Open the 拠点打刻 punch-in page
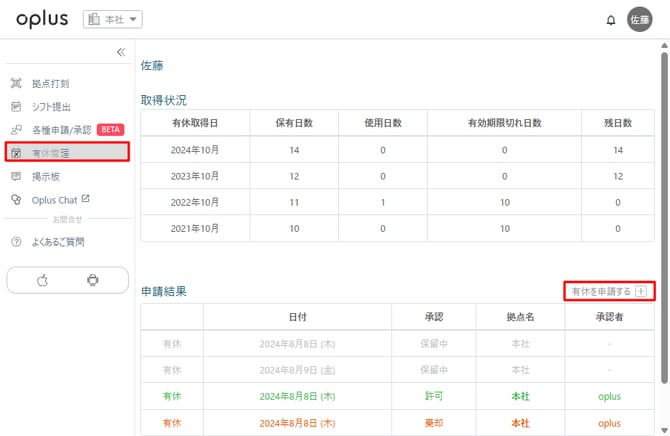 click(x=51, y=84)
